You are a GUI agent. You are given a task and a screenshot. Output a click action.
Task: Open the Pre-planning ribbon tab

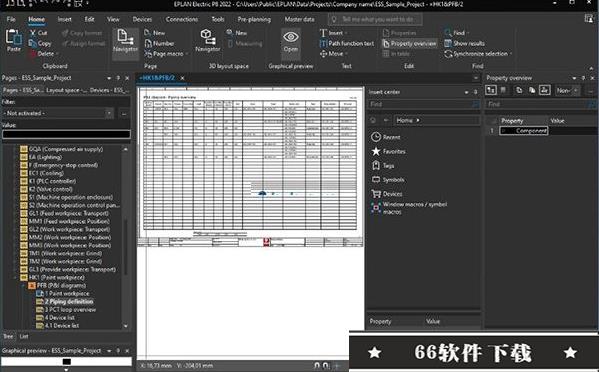pyautogui.click(x=254, y=19)
